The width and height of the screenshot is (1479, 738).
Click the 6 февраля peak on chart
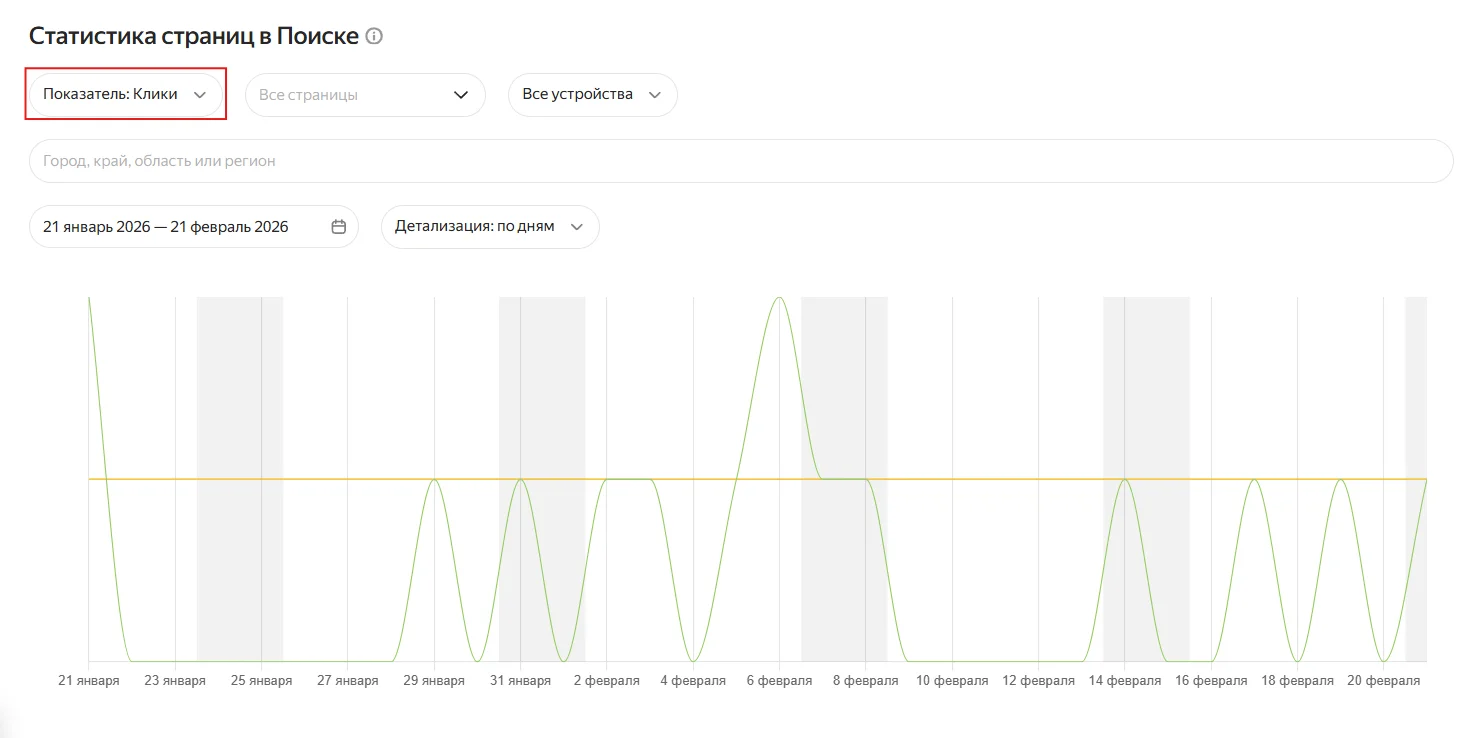779,298
